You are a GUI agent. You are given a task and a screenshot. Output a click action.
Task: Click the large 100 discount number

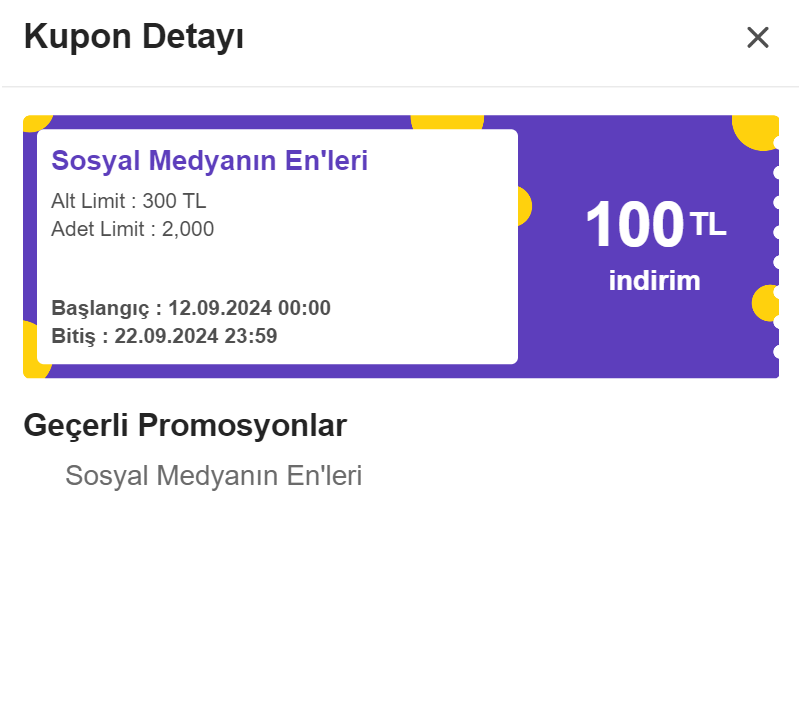point(634,225)
